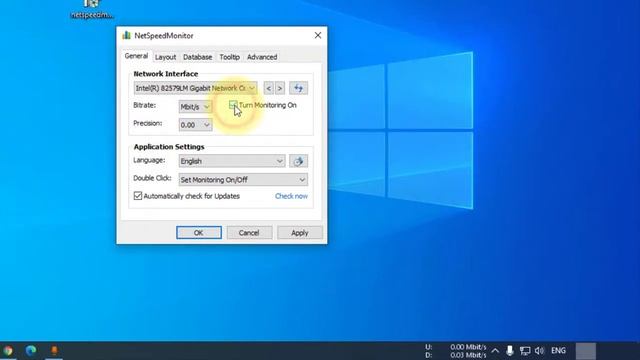Click the notification area button in taskbar
The height and width of the screenshot is (360, 640).
point(586,351)
